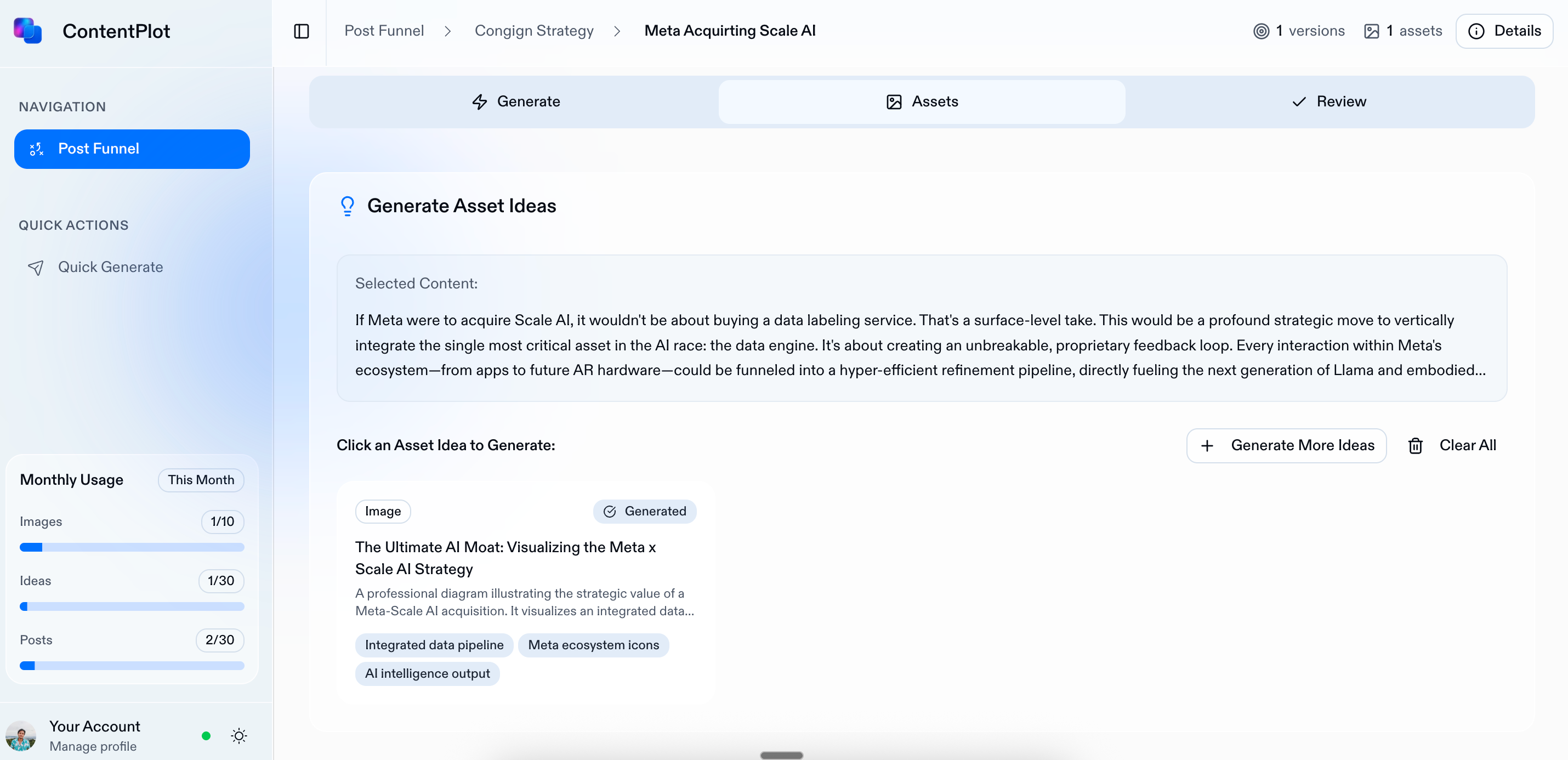
Task: Open Post Funnel in navigation sidebar
Action: [132, 149]
